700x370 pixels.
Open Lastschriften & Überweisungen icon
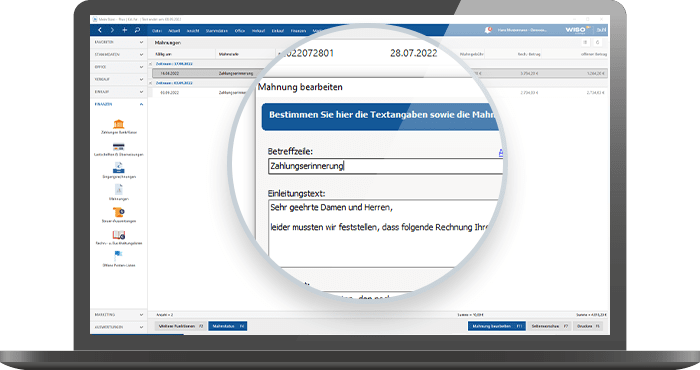(118, 146)
